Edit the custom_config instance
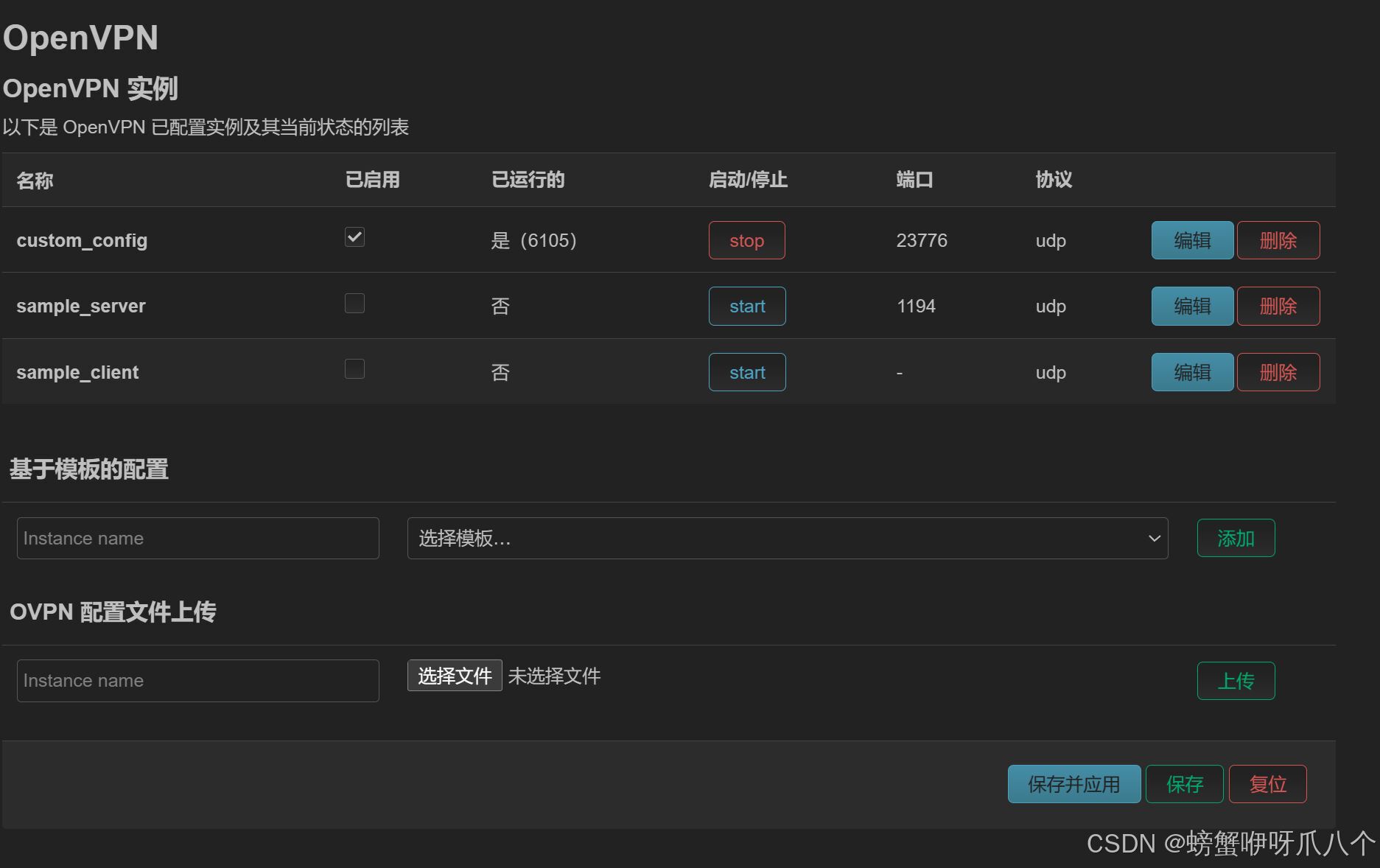 point(1192,240)
